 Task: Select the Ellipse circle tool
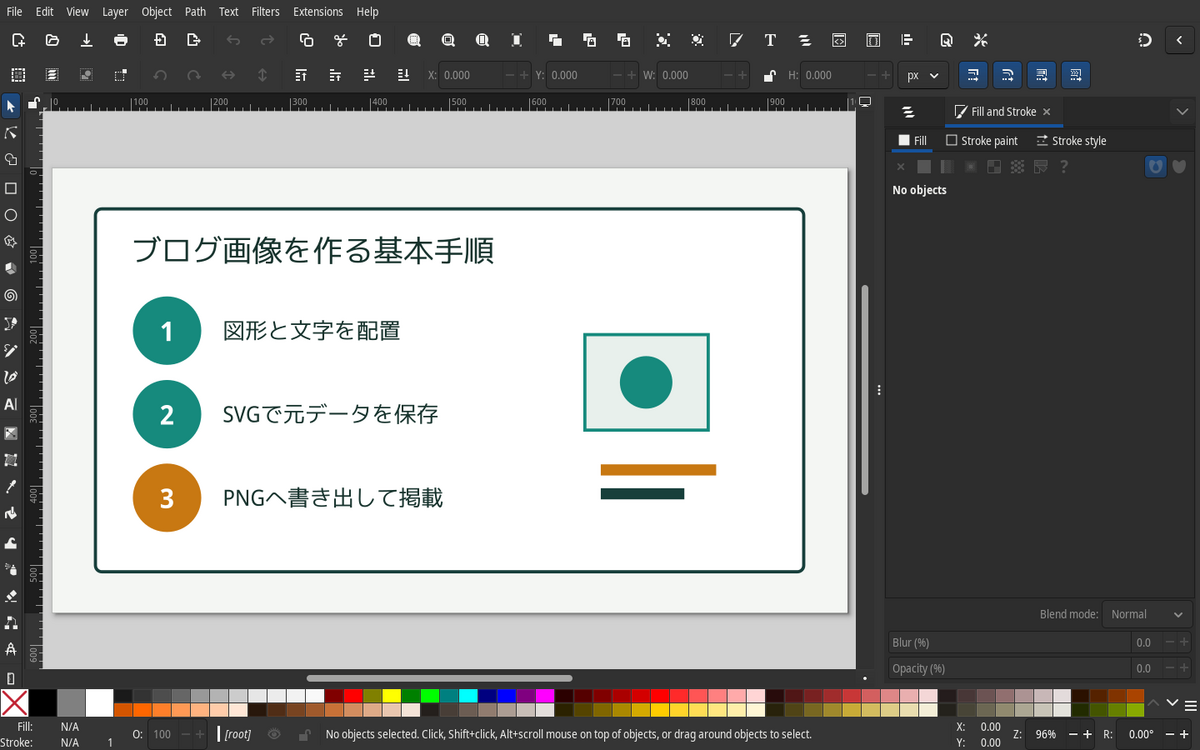[11, 215]
